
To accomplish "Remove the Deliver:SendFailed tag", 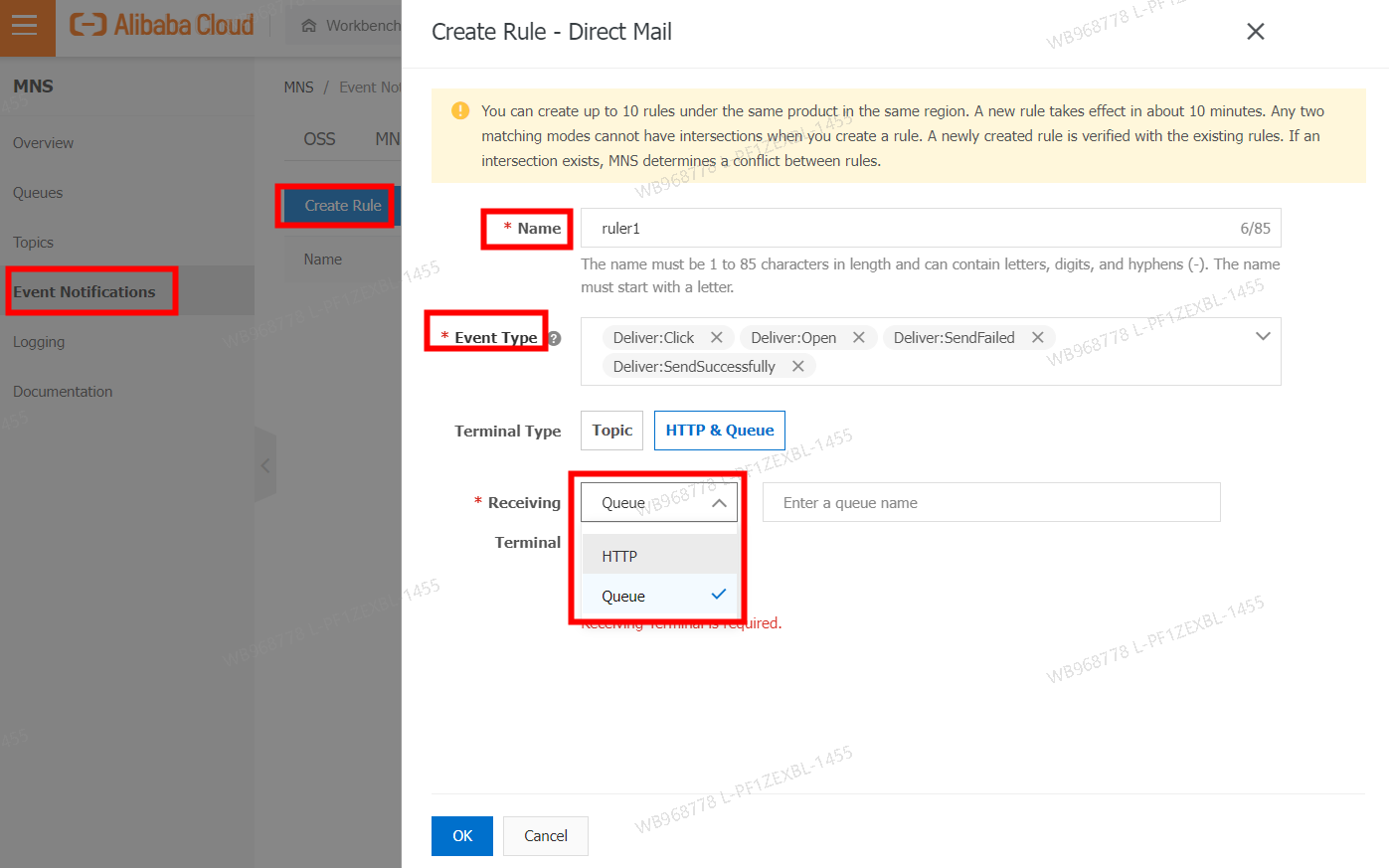I will [x=1038, y=338].
